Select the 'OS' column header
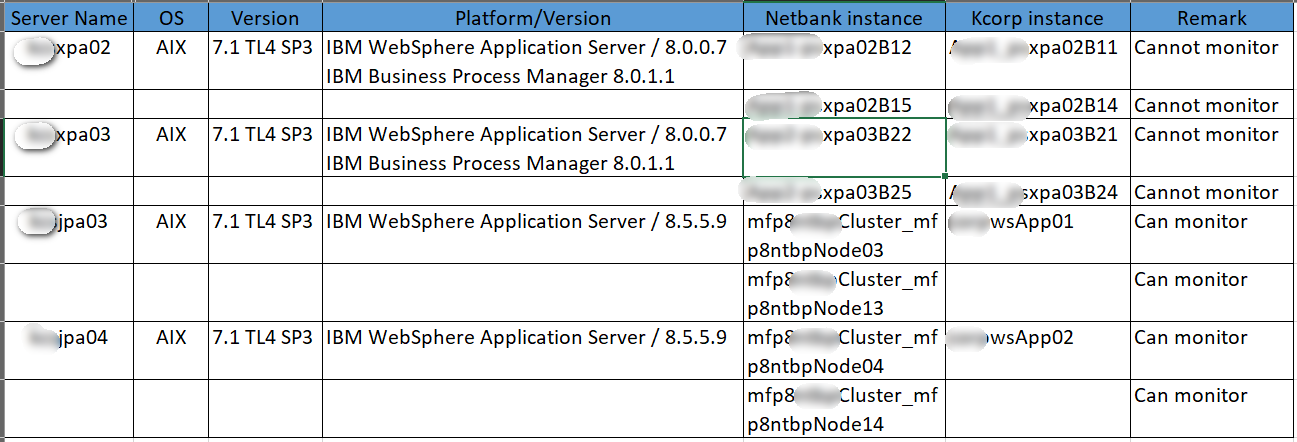This screenshot has height=442, width=1297. (171, 18)
